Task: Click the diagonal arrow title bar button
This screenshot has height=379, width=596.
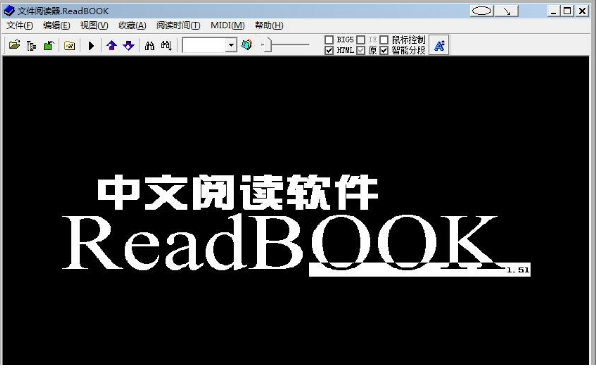Action: tap(507, 11)
